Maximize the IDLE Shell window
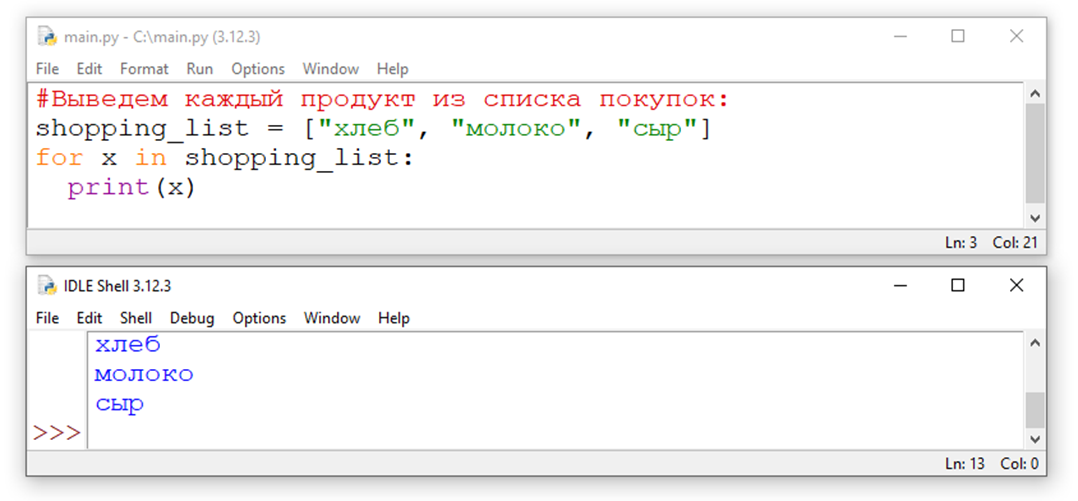 pos(958,285)
